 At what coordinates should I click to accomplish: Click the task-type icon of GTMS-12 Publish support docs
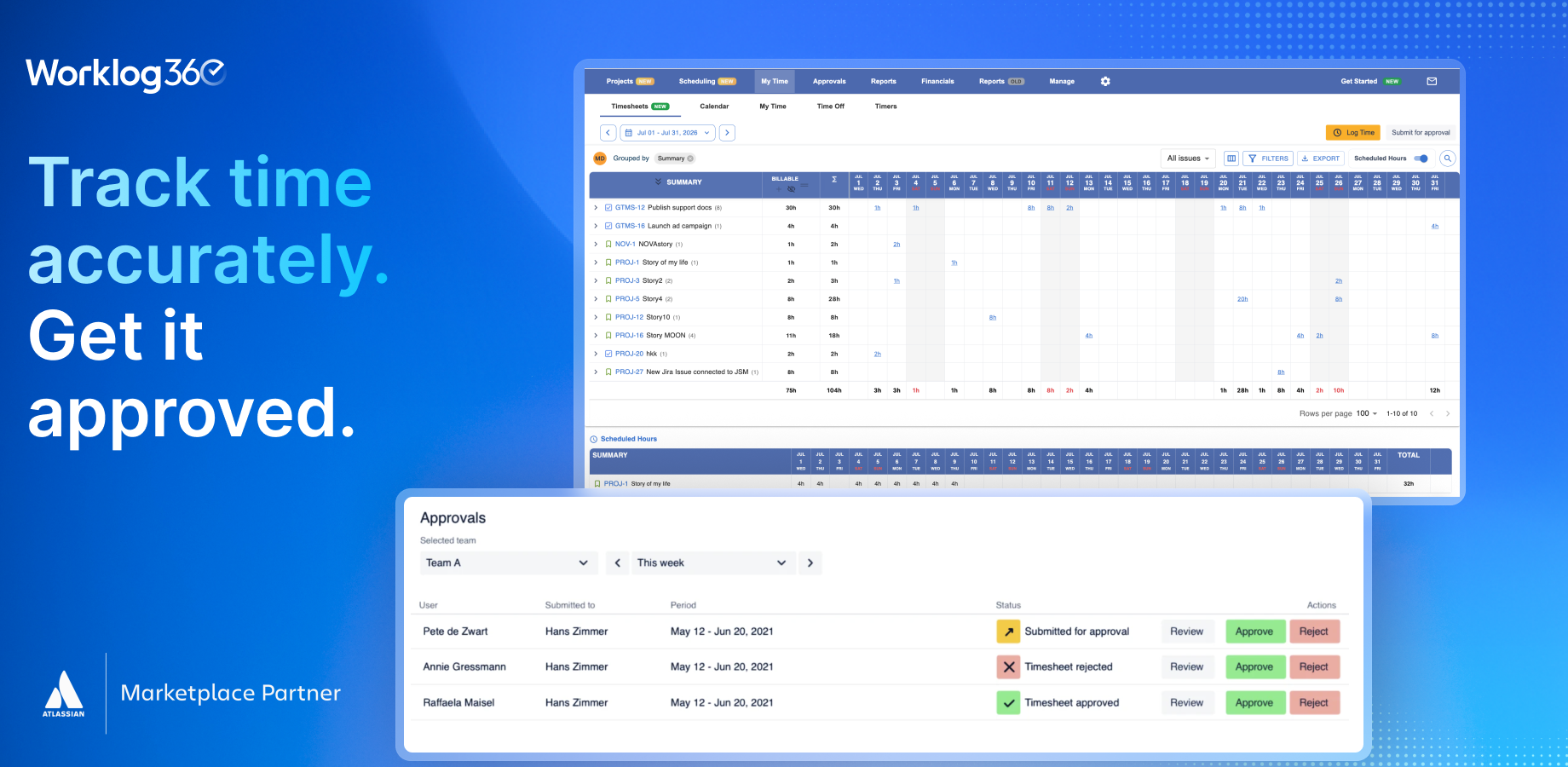pos(608,208)
